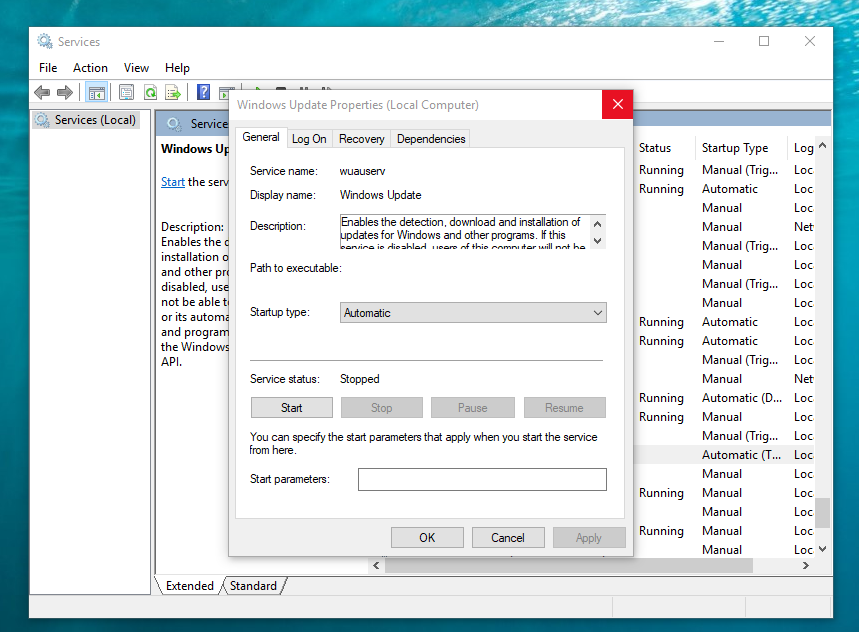Click the services list scroll up arrow
This screenshot has height=632, width=859.
click(822, 146)
